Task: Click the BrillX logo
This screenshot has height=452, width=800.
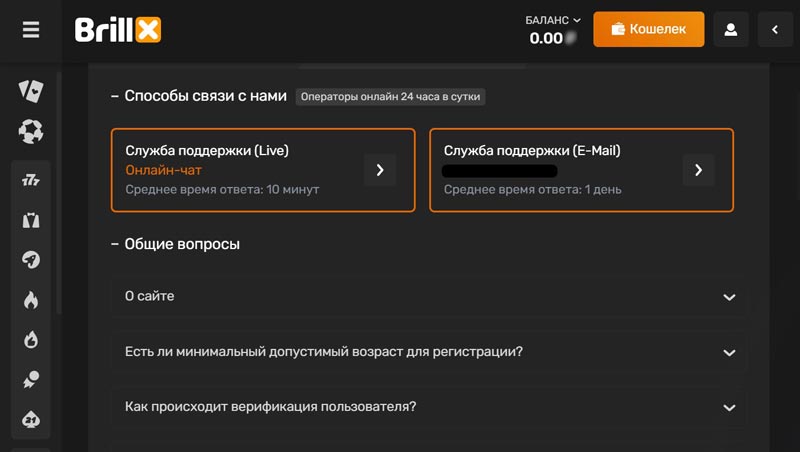Action: (x=118, y=30)
